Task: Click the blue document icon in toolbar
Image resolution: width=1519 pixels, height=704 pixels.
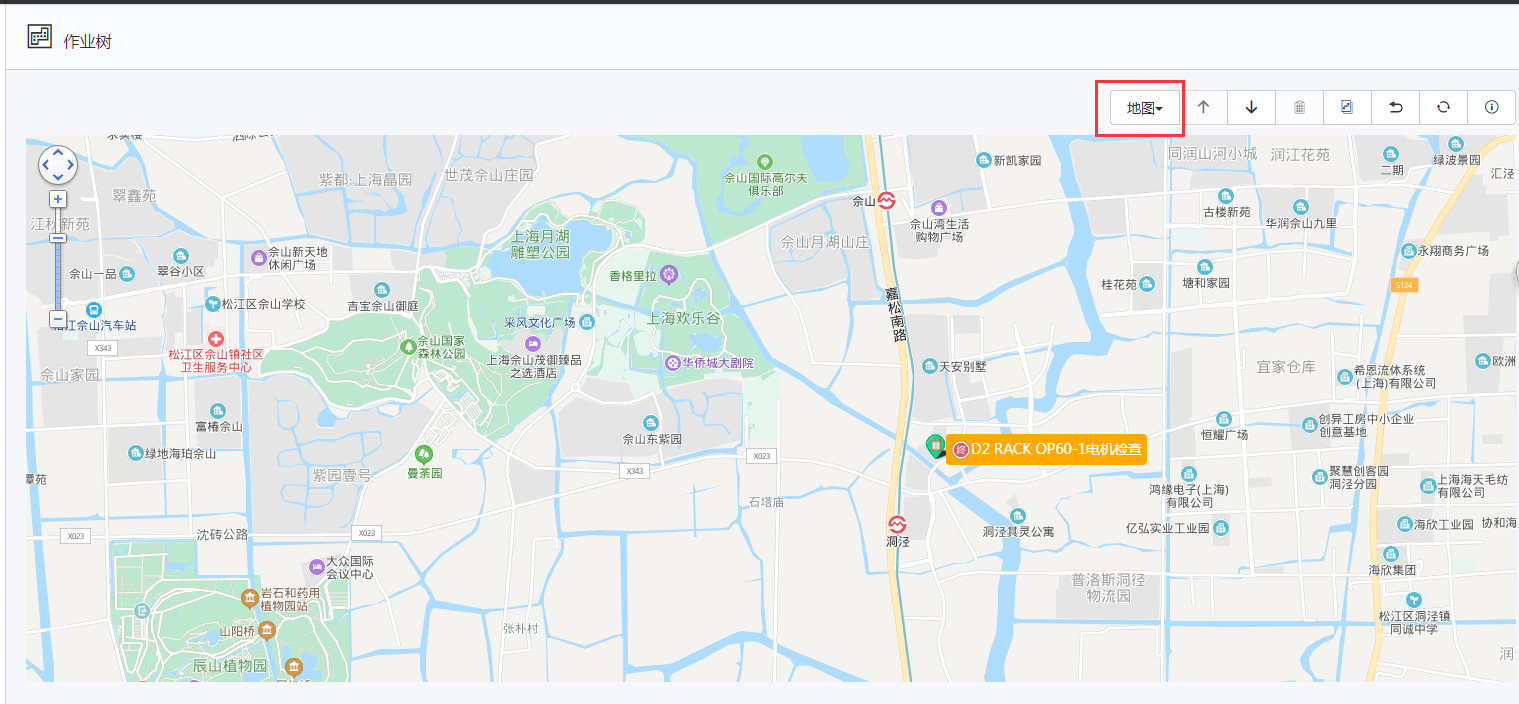Action: [x=1347, y=108]
